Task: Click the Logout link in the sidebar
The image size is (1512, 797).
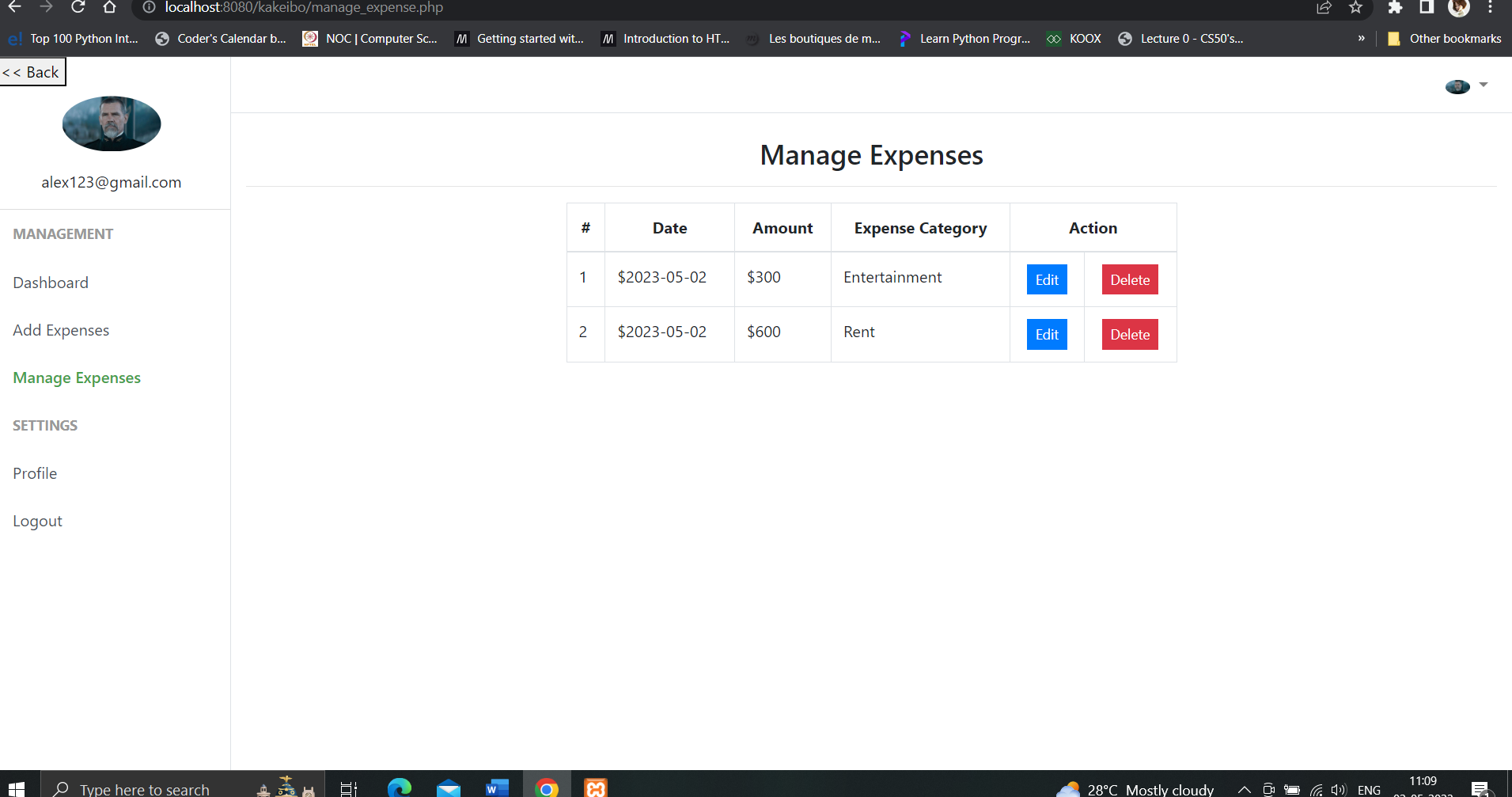Action: coord(37,520)
